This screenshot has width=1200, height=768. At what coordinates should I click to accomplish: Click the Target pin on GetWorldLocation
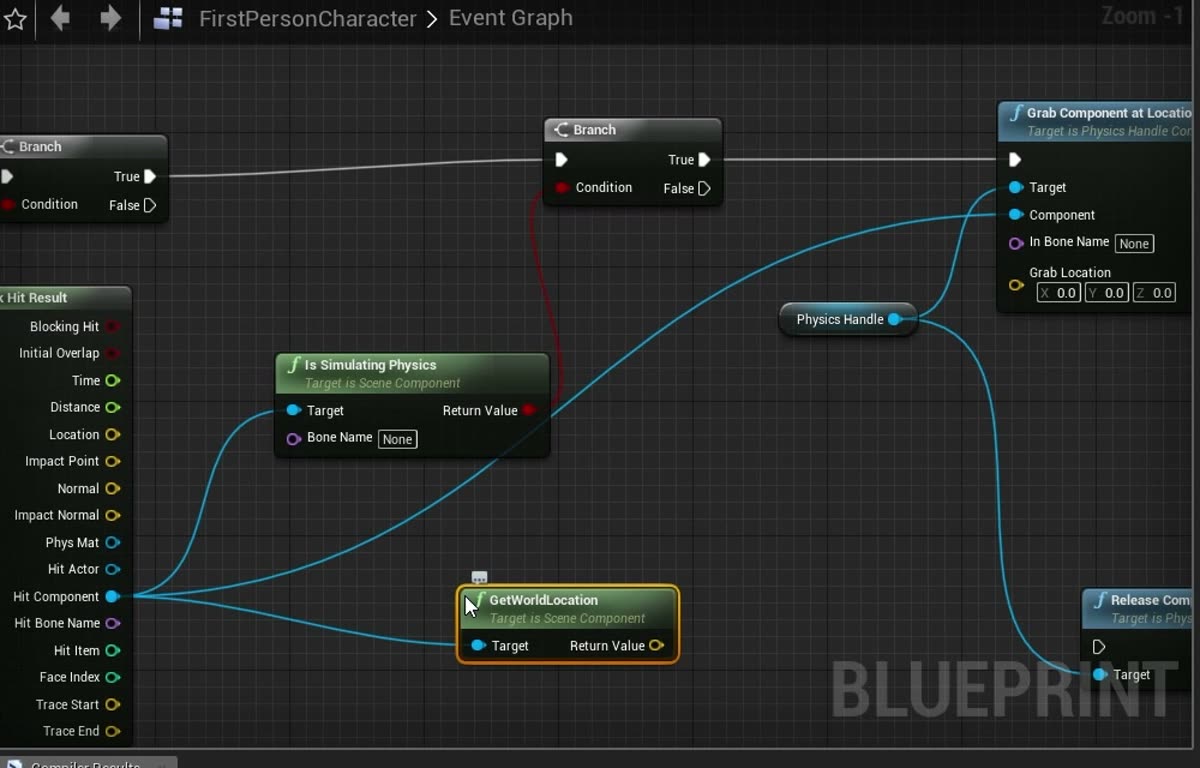[478, 646]
